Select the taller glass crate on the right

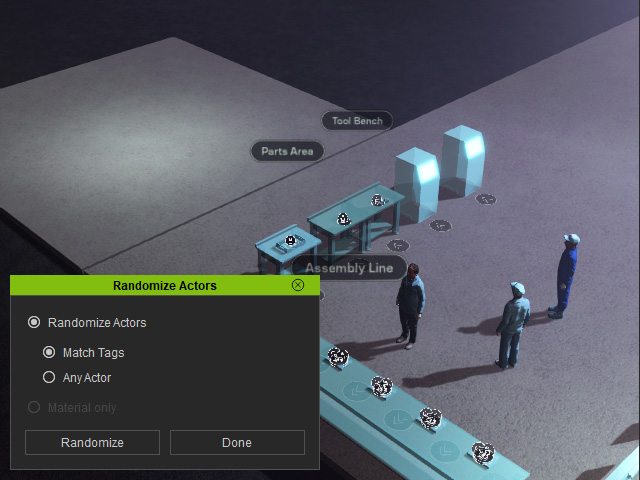(x=463, y=160)
